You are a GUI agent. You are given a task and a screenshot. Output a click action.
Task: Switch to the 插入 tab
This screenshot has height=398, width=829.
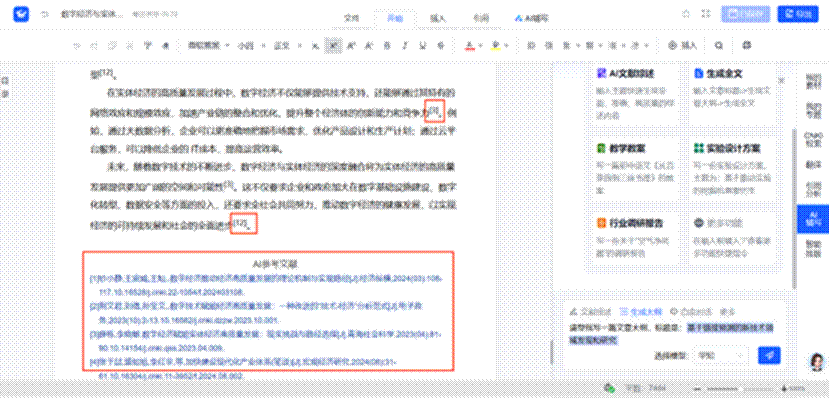438,18
